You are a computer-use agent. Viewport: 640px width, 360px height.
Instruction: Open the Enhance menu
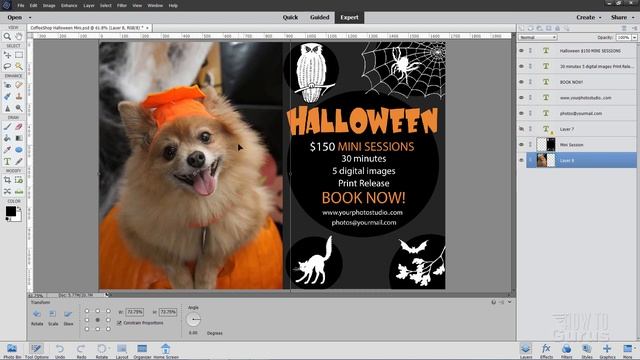tap(69, 6)
